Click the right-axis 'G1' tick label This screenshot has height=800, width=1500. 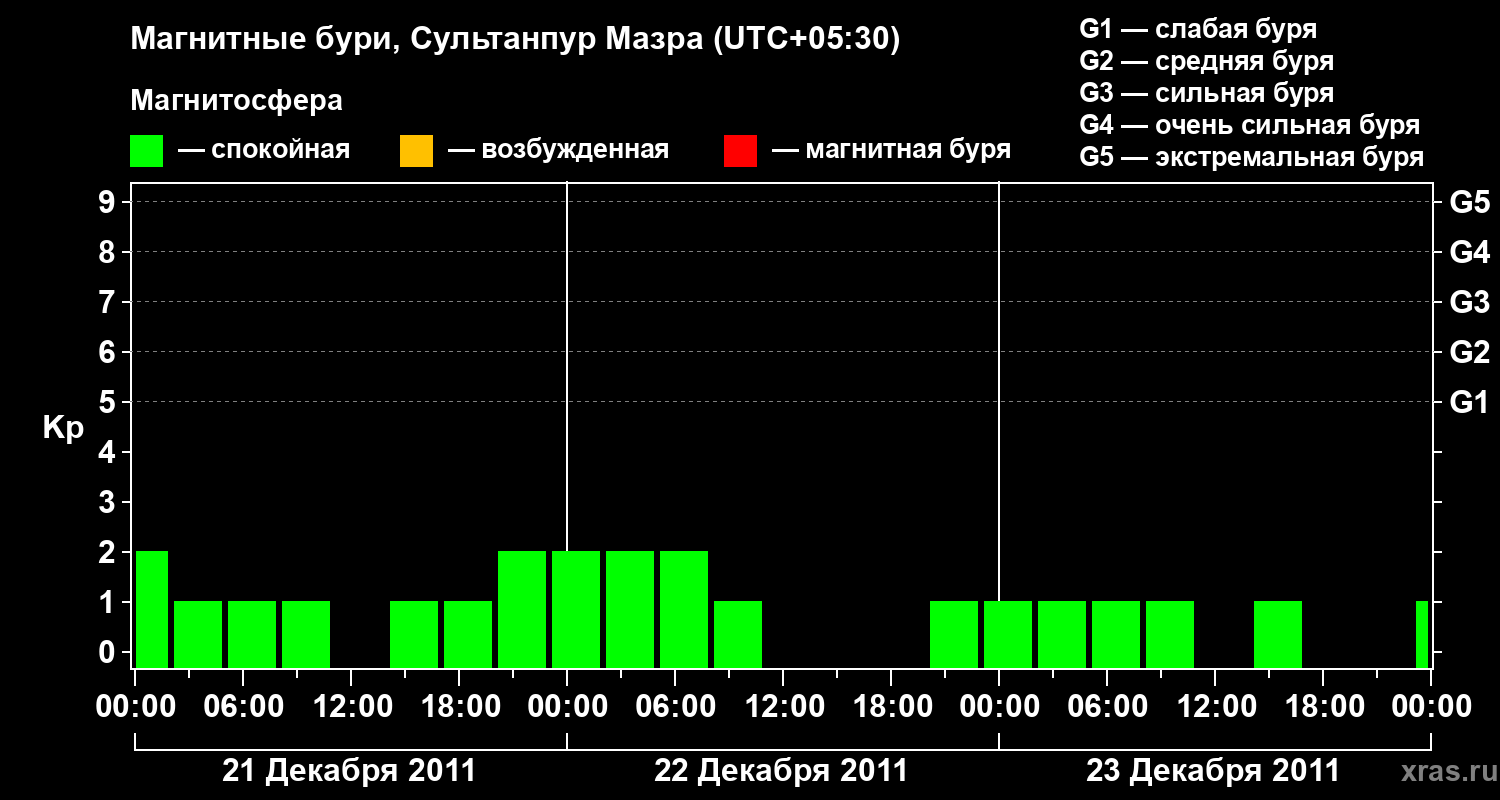pos(1470,402)
